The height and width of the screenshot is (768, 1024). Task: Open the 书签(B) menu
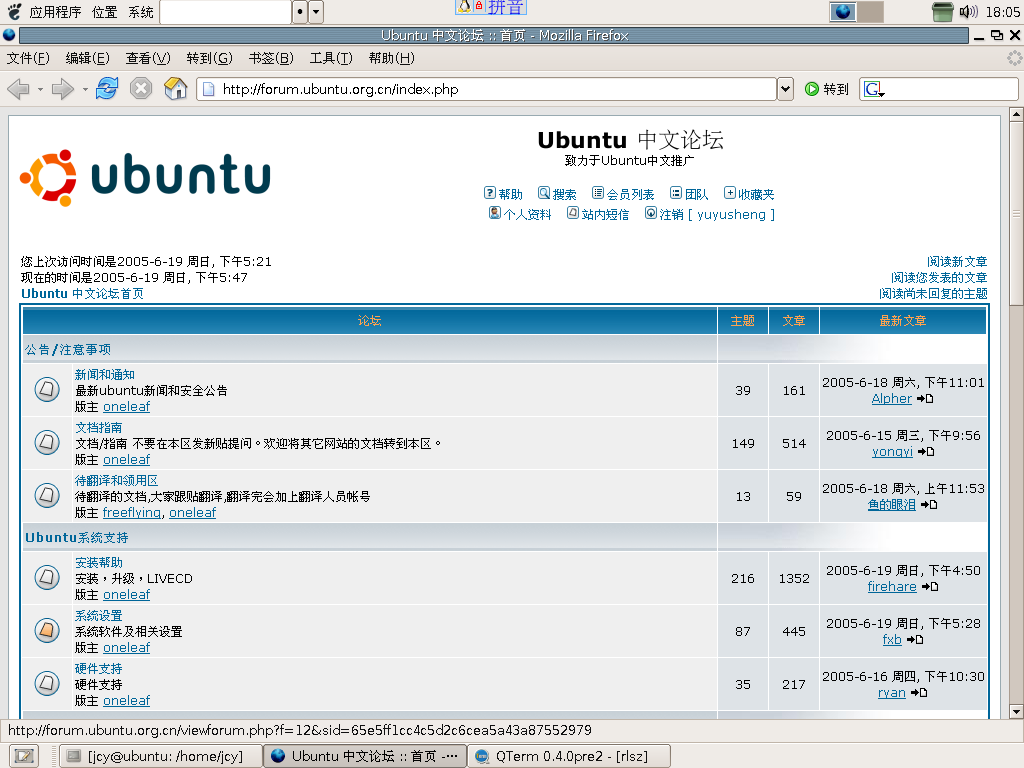[x=271, y=58]
